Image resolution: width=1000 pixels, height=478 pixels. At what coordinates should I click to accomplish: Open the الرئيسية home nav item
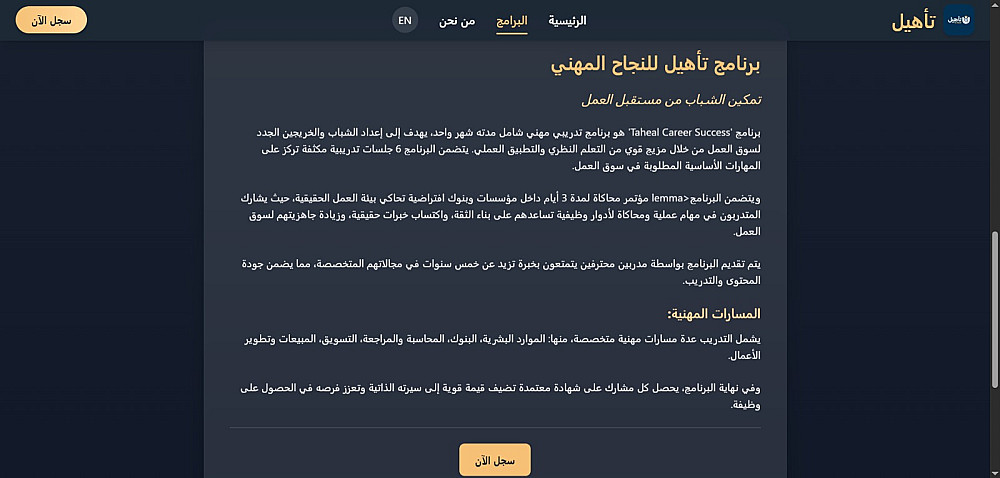(567, 21)
